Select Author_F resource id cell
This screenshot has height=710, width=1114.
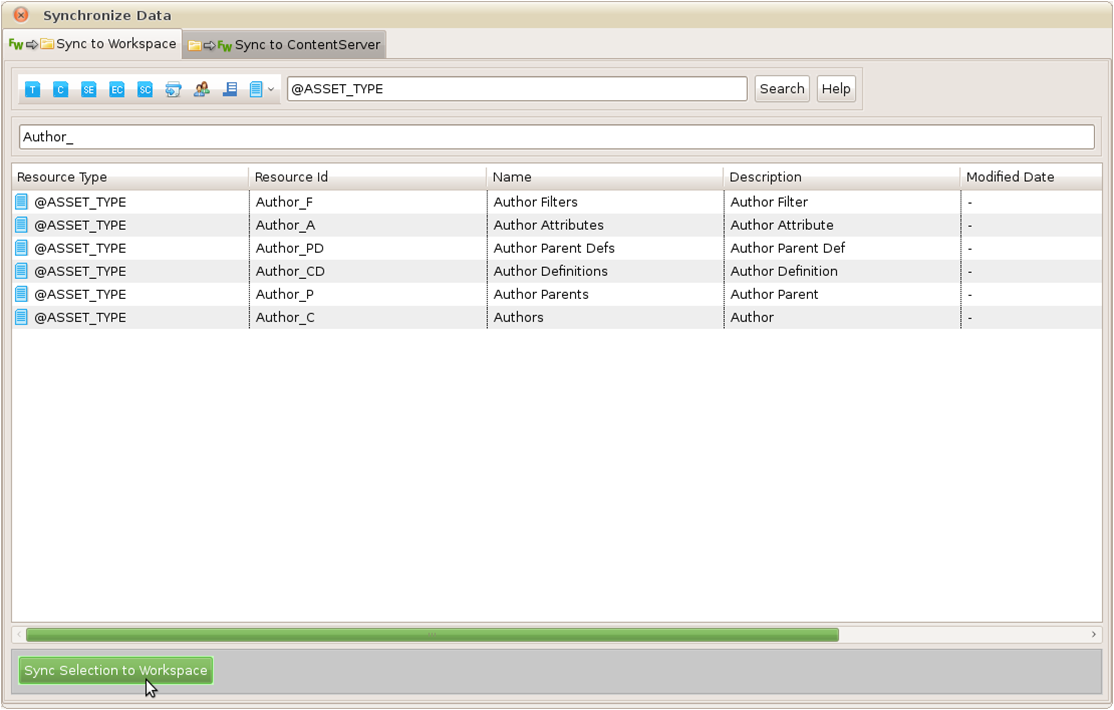pos(368,202)
